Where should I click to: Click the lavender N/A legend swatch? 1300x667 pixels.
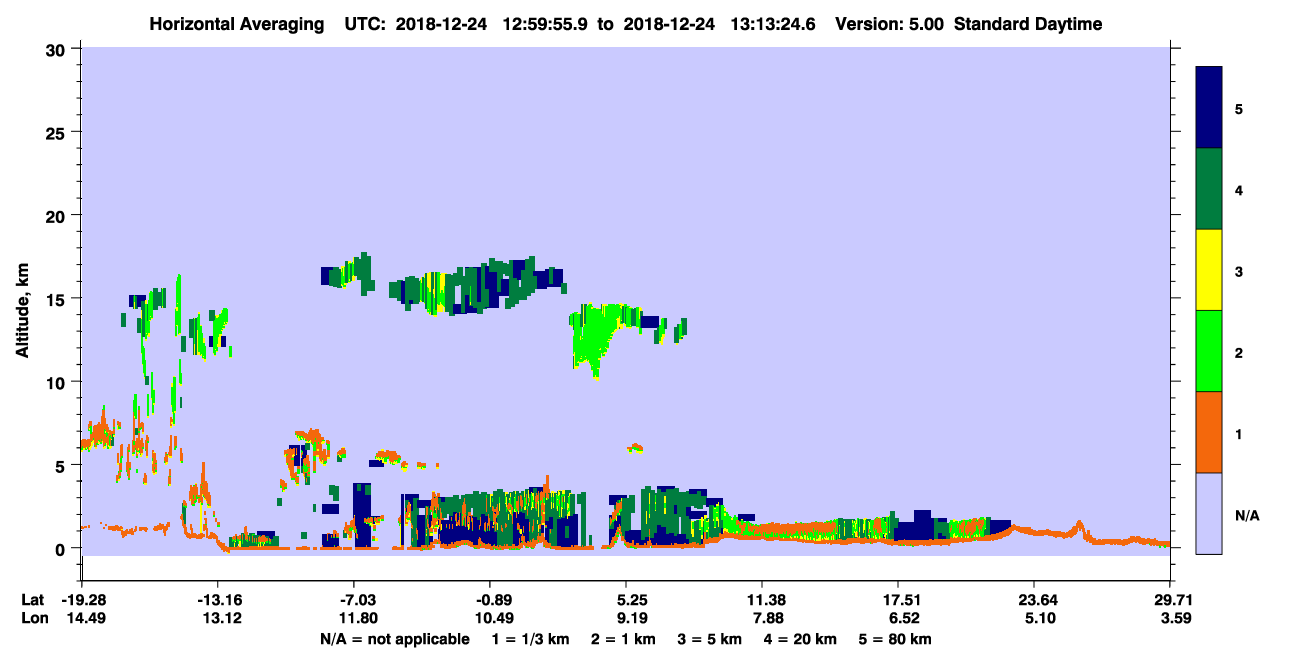[1209, 513]
